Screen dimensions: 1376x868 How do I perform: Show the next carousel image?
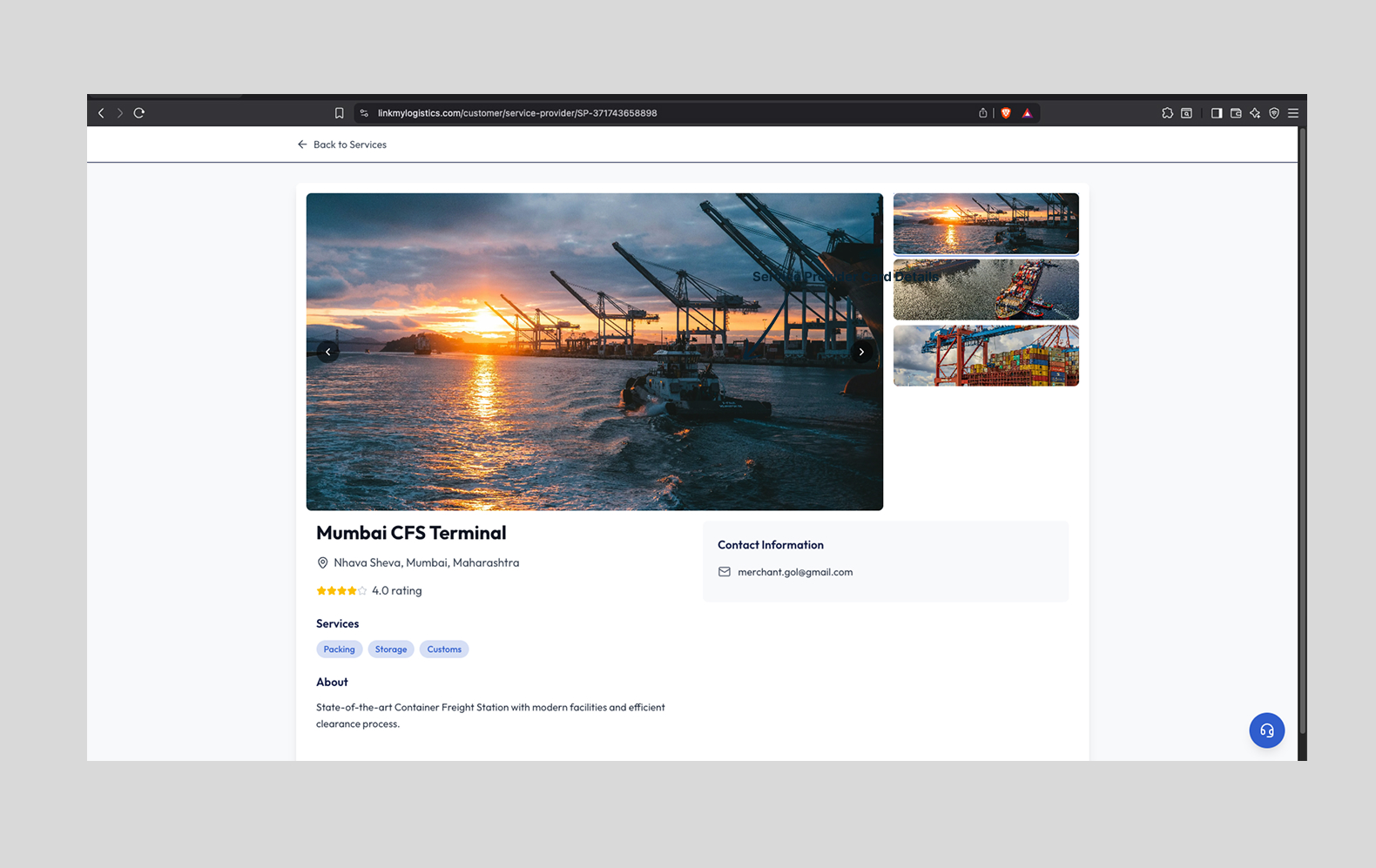(861, 352)
